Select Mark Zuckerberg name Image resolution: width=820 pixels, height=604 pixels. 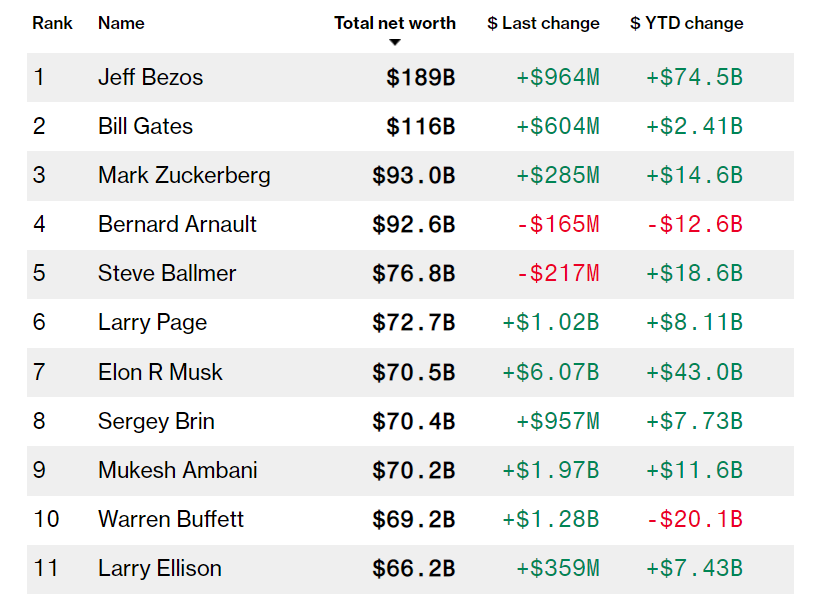184,175
